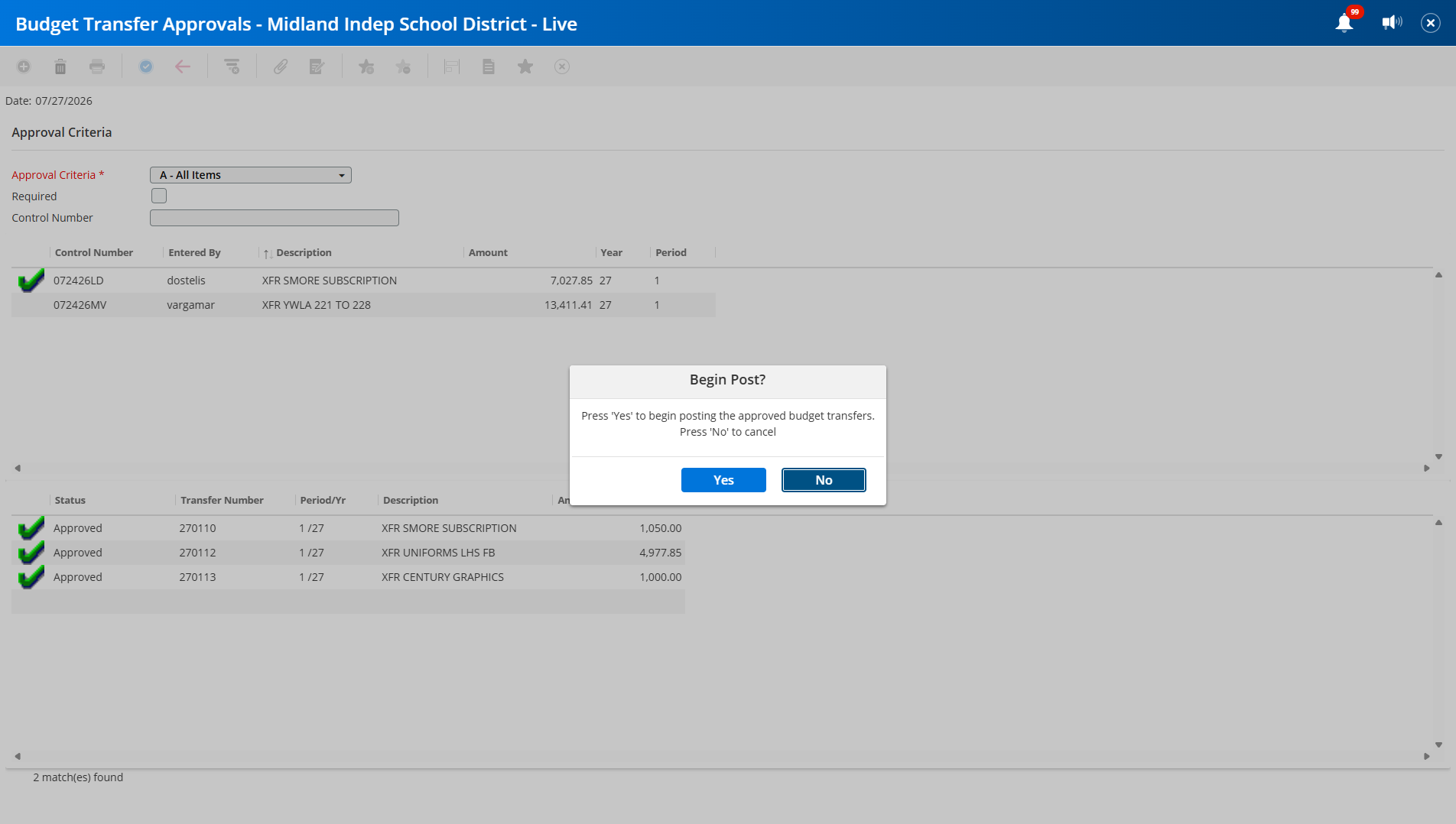Screen dimensions: 1456x824
Task: Click the Control Number input field
Action: [275, 218]
